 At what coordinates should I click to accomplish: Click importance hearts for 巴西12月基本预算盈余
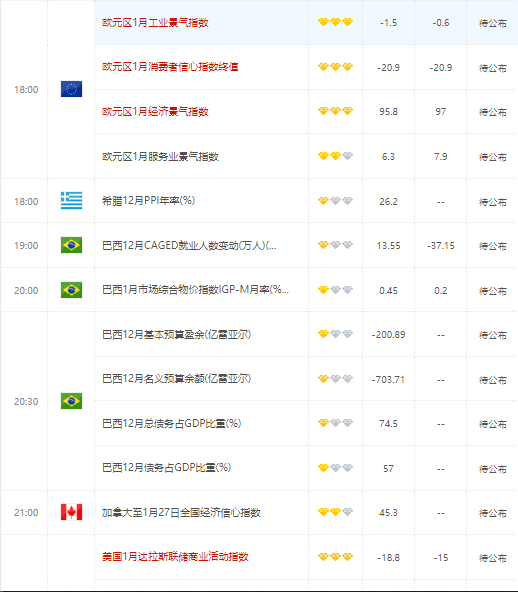tap(335, 334)
